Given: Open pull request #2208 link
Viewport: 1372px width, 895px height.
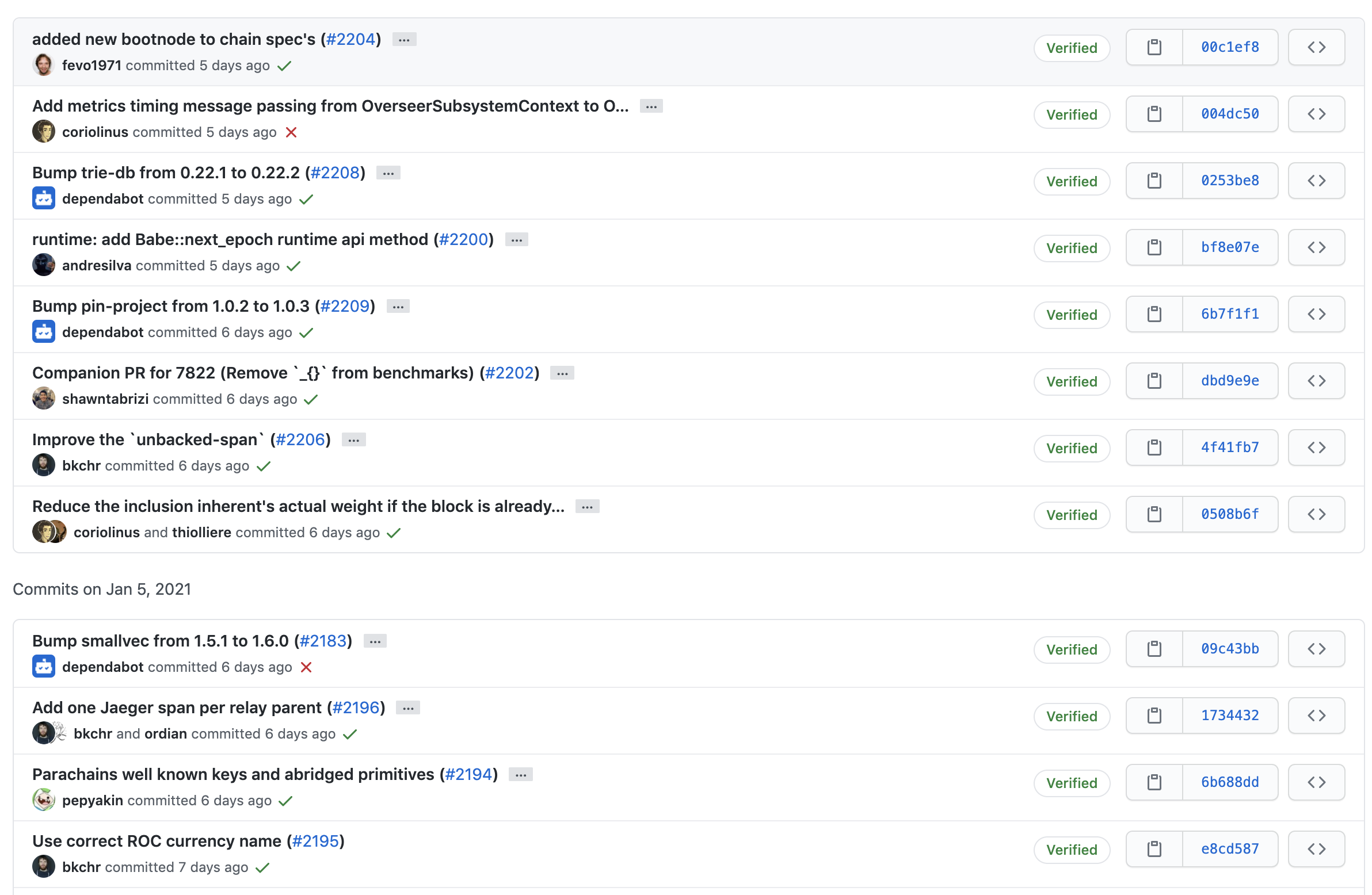Looking at the screenshot, I should point(335,173).
